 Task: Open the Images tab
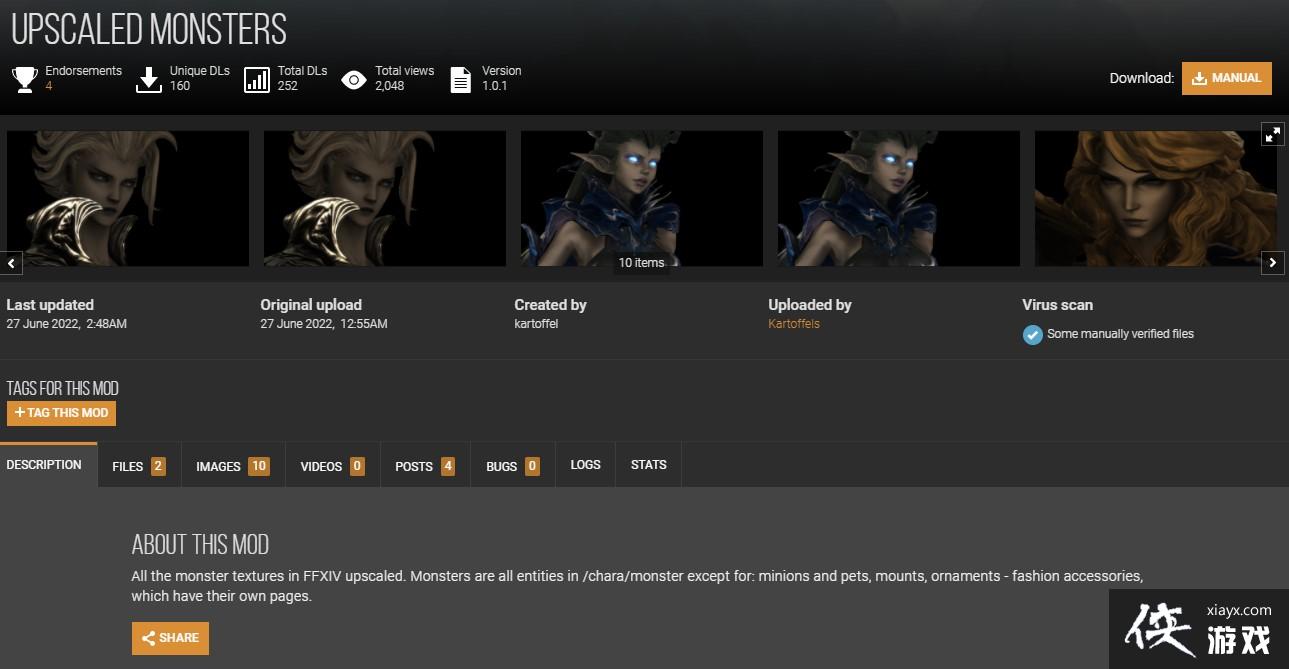point(232,466)
